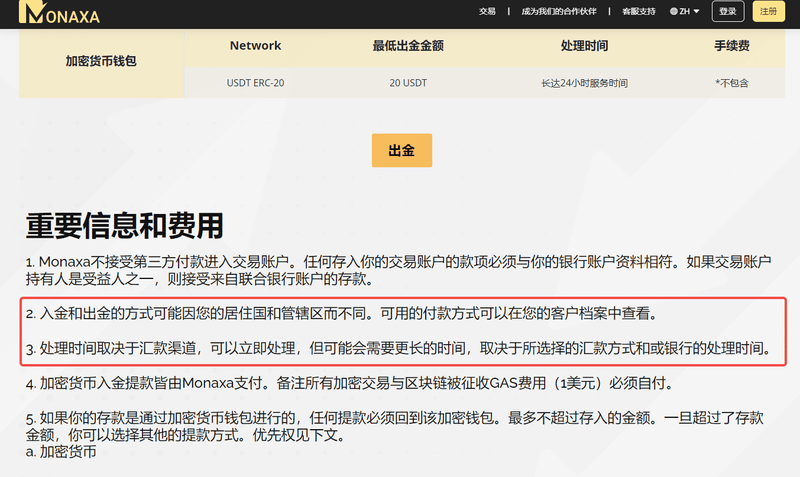Click the 重要信息和费用 heading
The image size is (800, 477).
124,226
